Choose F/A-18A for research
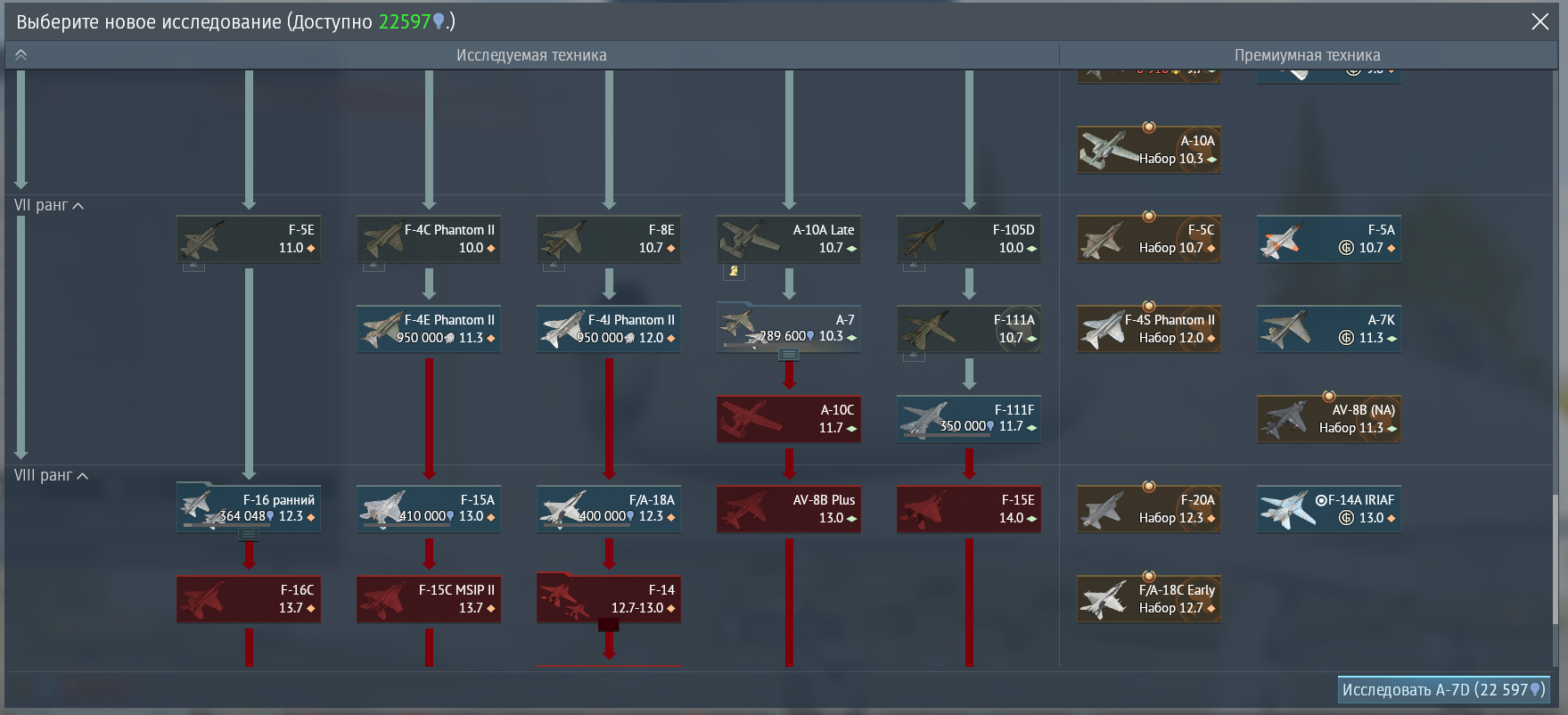1568x715 pixels. 609,509
